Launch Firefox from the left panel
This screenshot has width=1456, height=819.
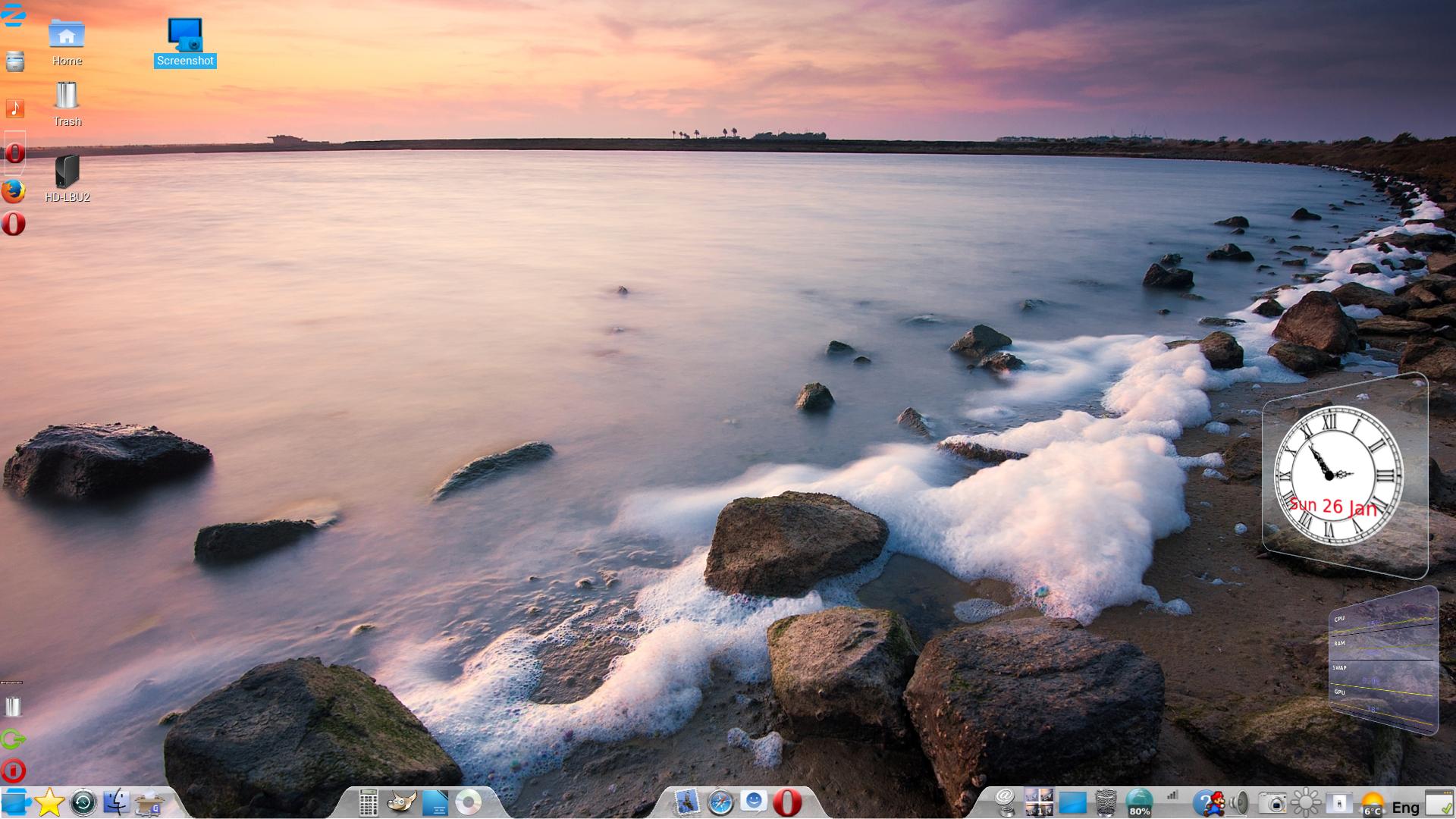[x=13, y=191]
